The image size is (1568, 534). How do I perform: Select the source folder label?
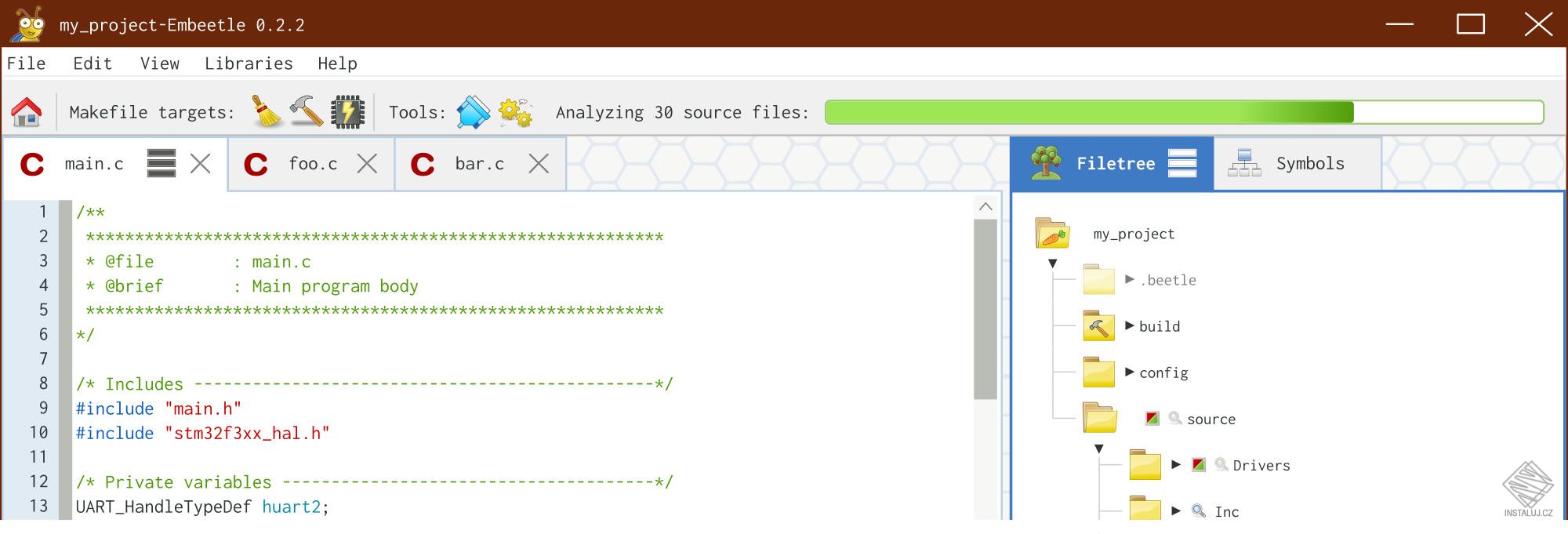(1210, 419)
